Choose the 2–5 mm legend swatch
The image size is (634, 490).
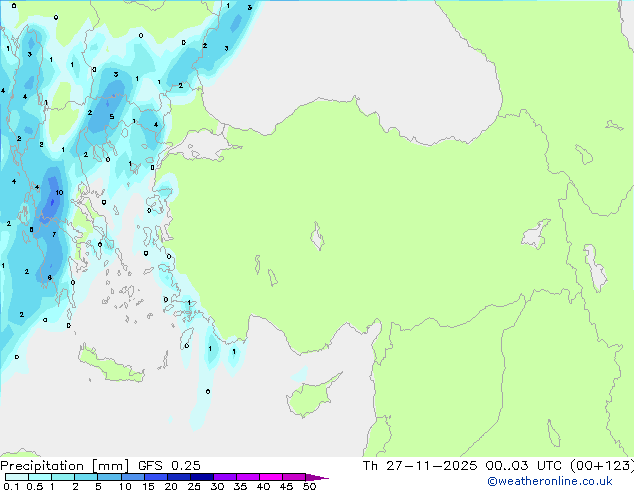(86, 477)
